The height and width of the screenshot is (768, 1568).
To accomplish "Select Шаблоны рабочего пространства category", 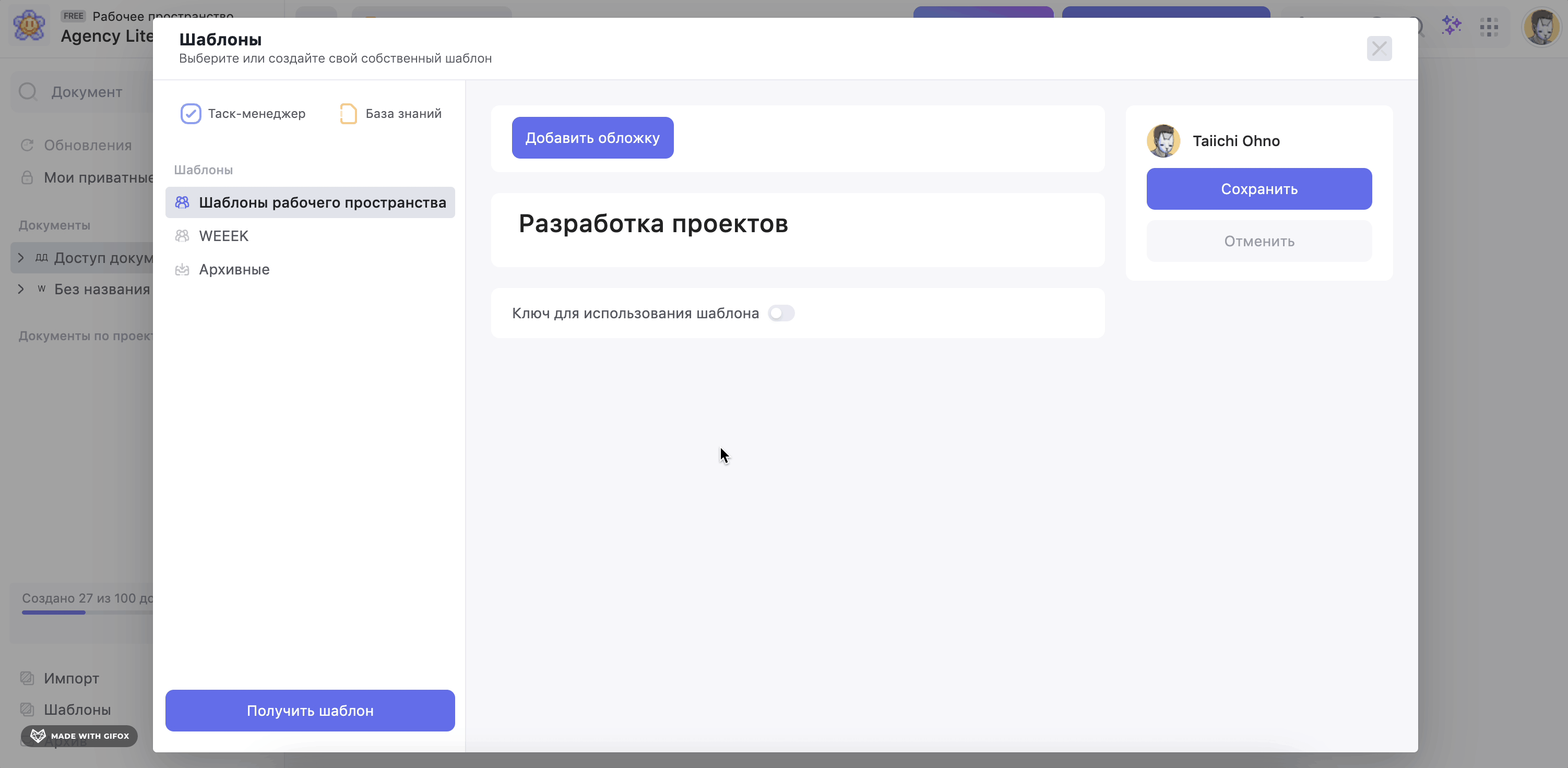I will point(310,202).
